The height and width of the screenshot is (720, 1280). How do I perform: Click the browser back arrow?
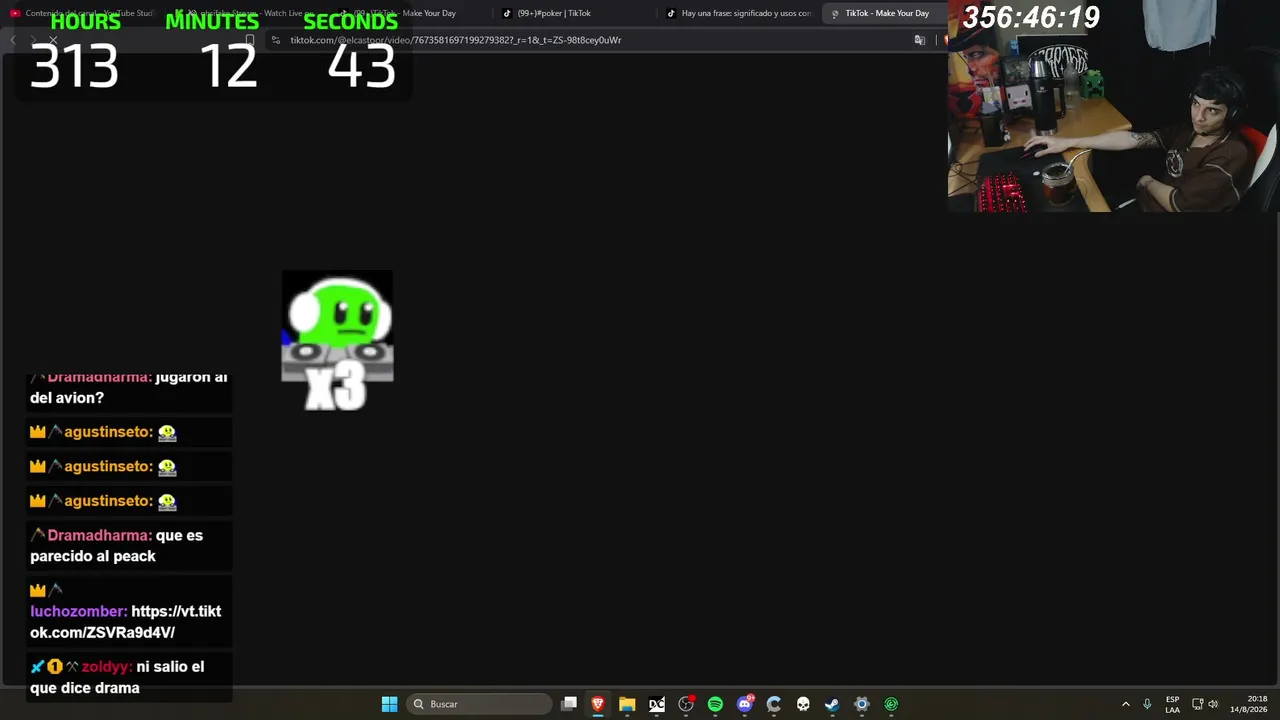pyautogui.click(x=12, y=40)
